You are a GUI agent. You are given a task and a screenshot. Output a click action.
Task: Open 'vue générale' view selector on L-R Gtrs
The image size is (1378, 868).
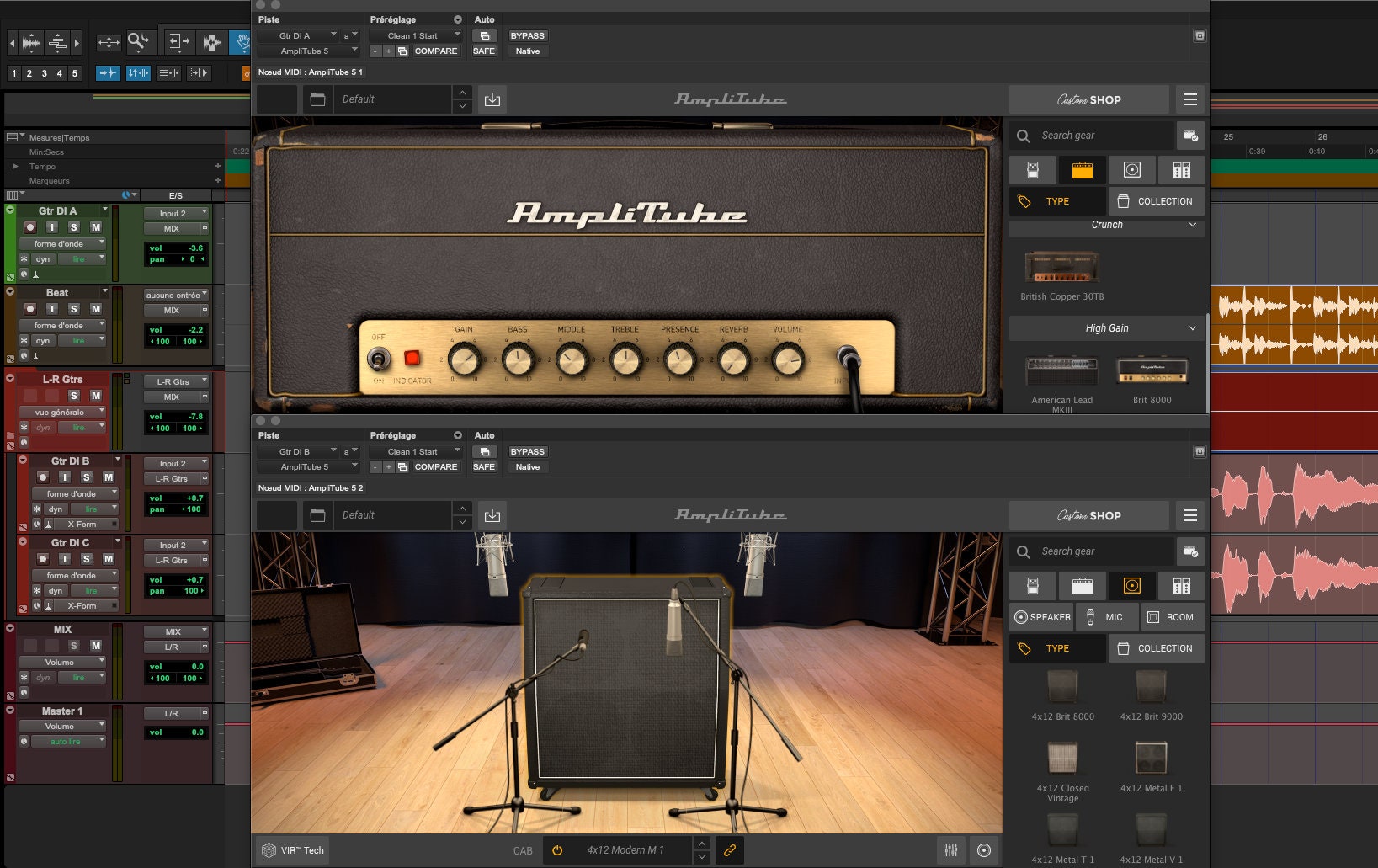(63, 413)
